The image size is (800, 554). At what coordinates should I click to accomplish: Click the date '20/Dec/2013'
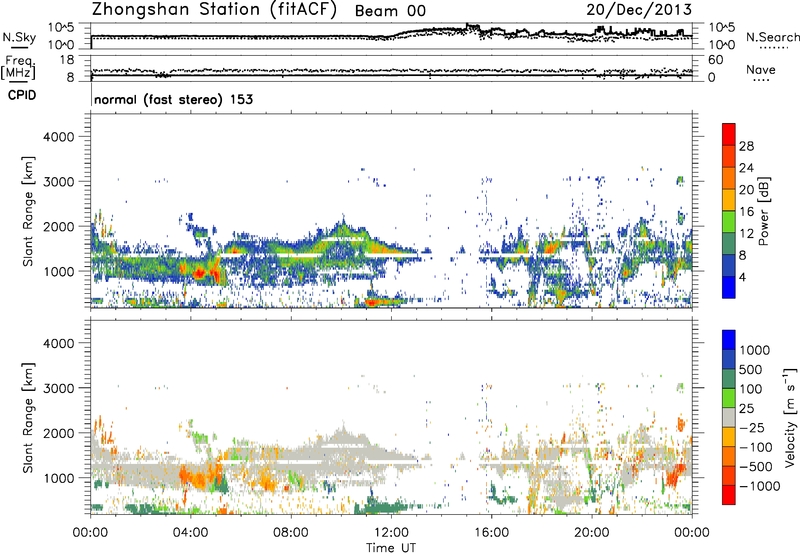(x=639, y=9)
